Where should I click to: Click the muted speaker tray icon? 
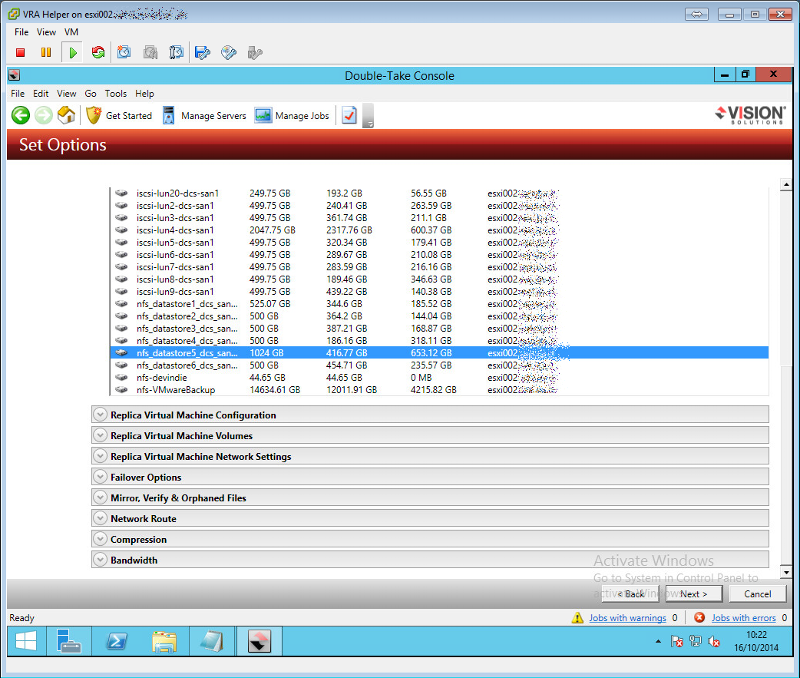pyautogui.click(x=714, y=641)
